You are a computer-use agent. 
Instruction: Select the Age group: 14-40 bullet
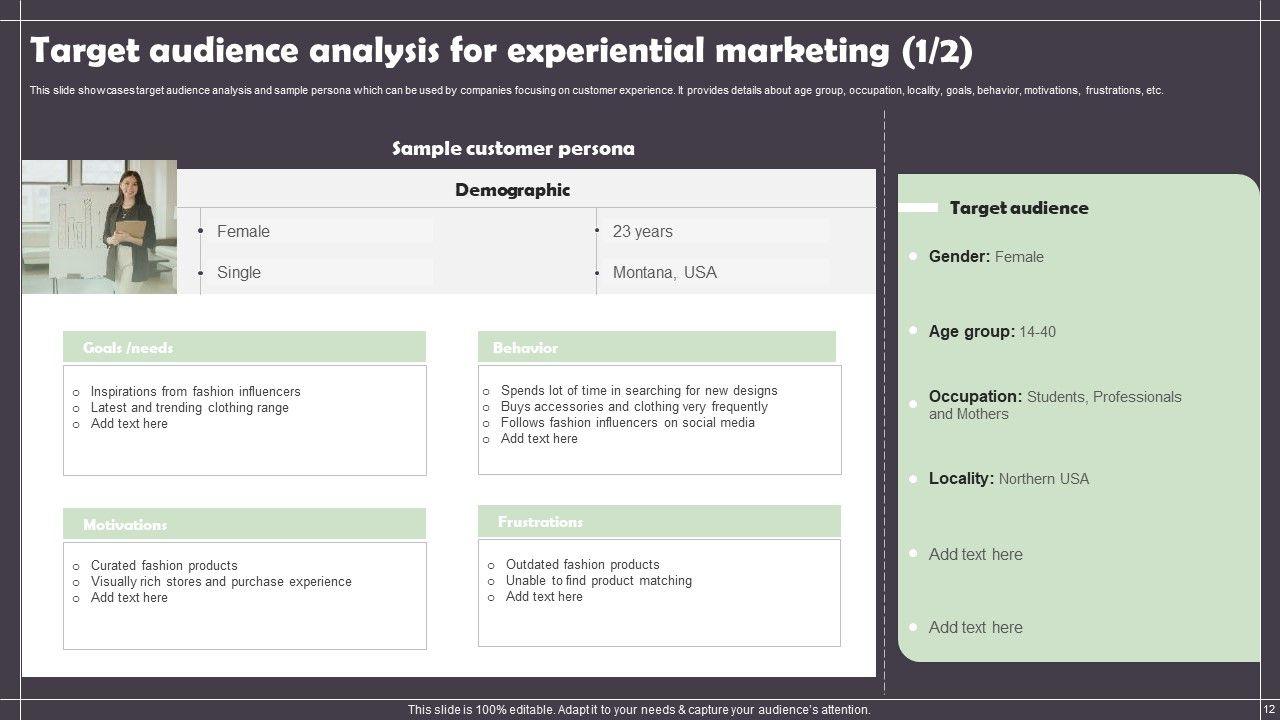991,332
